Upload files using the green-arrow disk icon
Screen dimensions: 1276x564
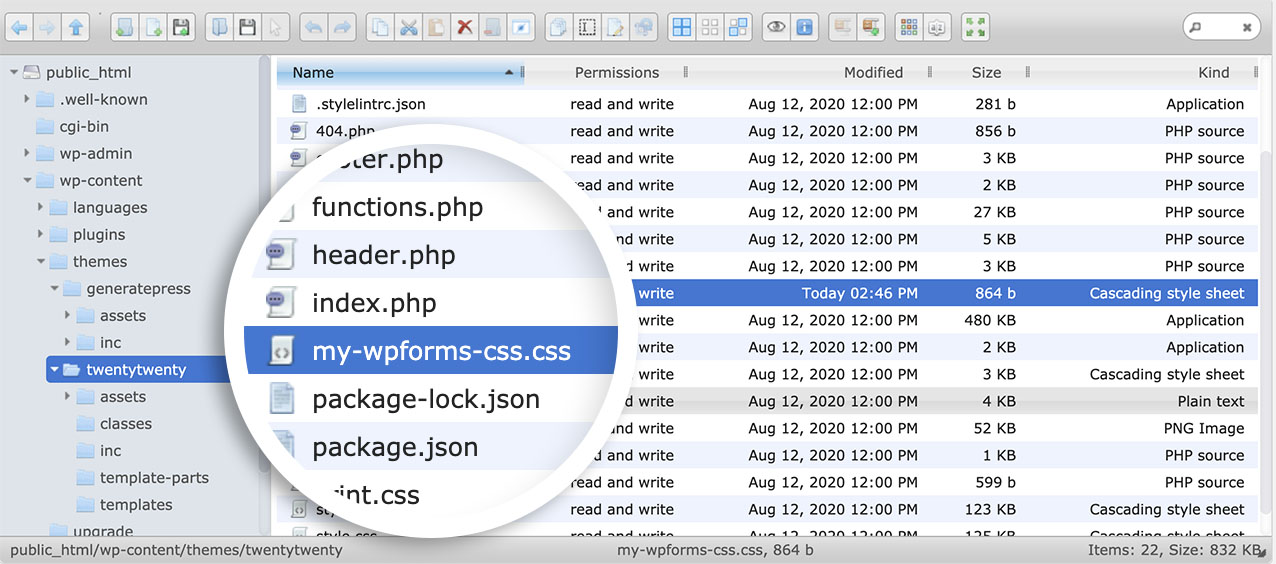point(181,27)
